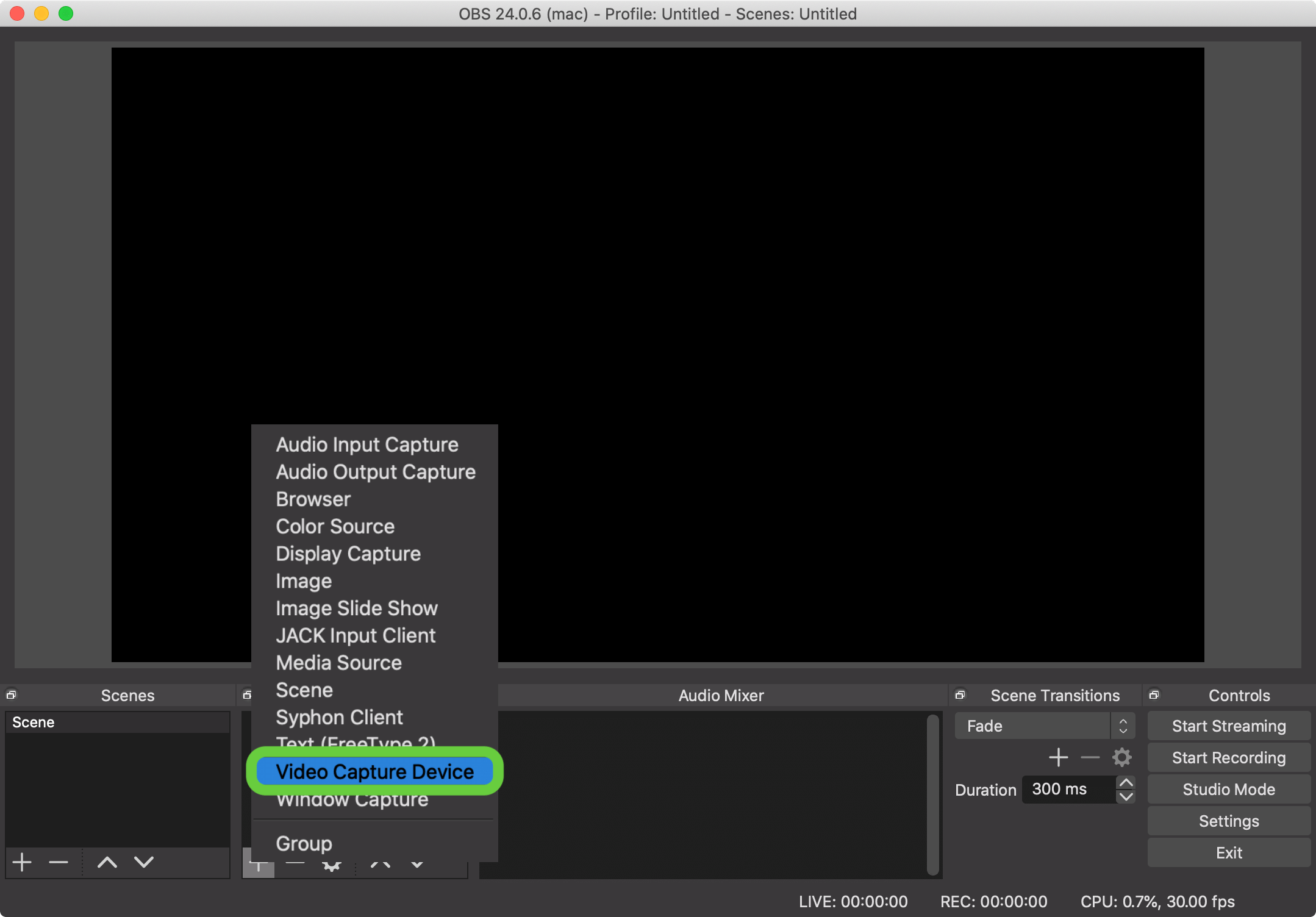Choose Display Capture in the sources menu
Image resolution: width=1316 pixels, height=917 pixels.
tap(348, 554)
